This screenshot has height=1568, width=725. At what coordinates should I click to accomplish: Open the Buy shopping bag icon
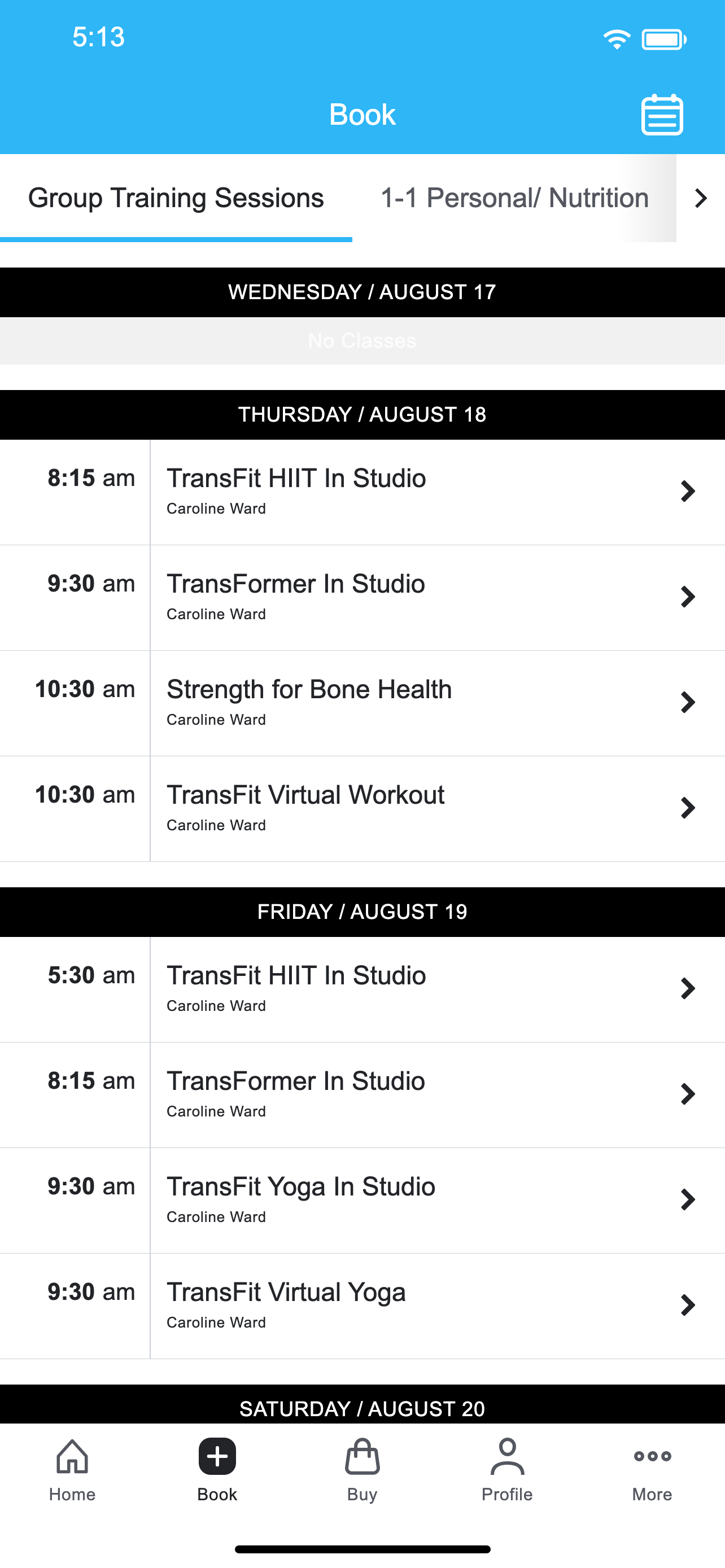[362, 1457]
